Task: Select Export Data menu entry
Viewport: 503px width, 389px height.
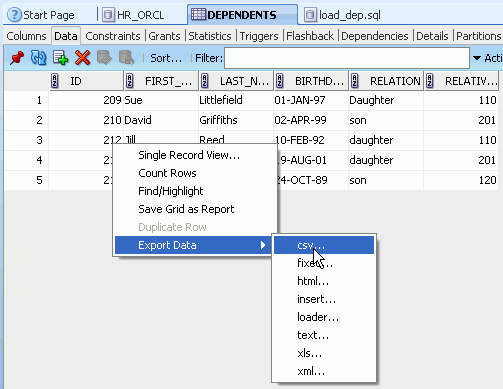Action: (x=193, y=245)
